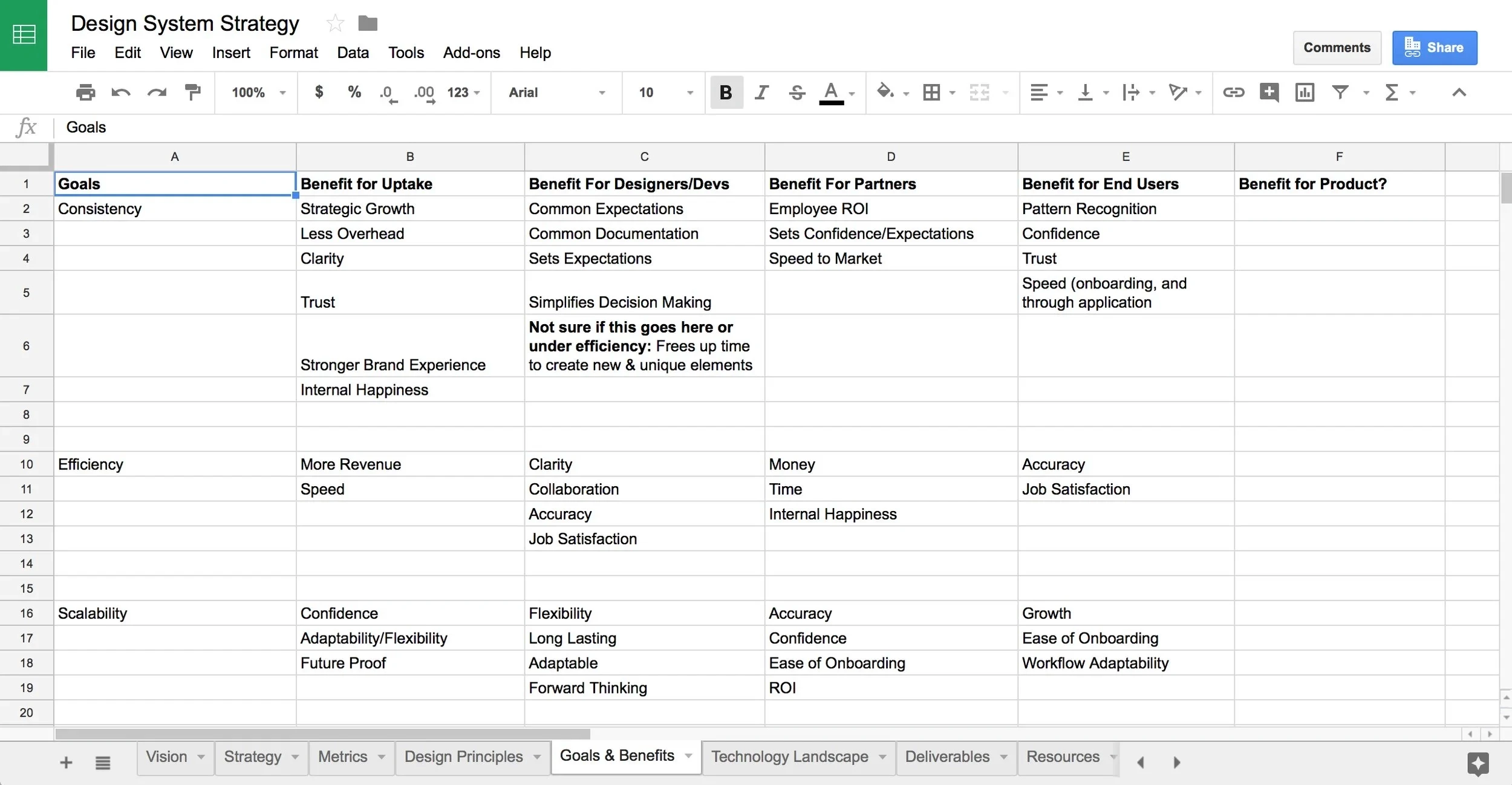Open the Arial font family dropdown
Image resolution: width=1512 pixels, height=785 pixels.
tap(556, 93)
